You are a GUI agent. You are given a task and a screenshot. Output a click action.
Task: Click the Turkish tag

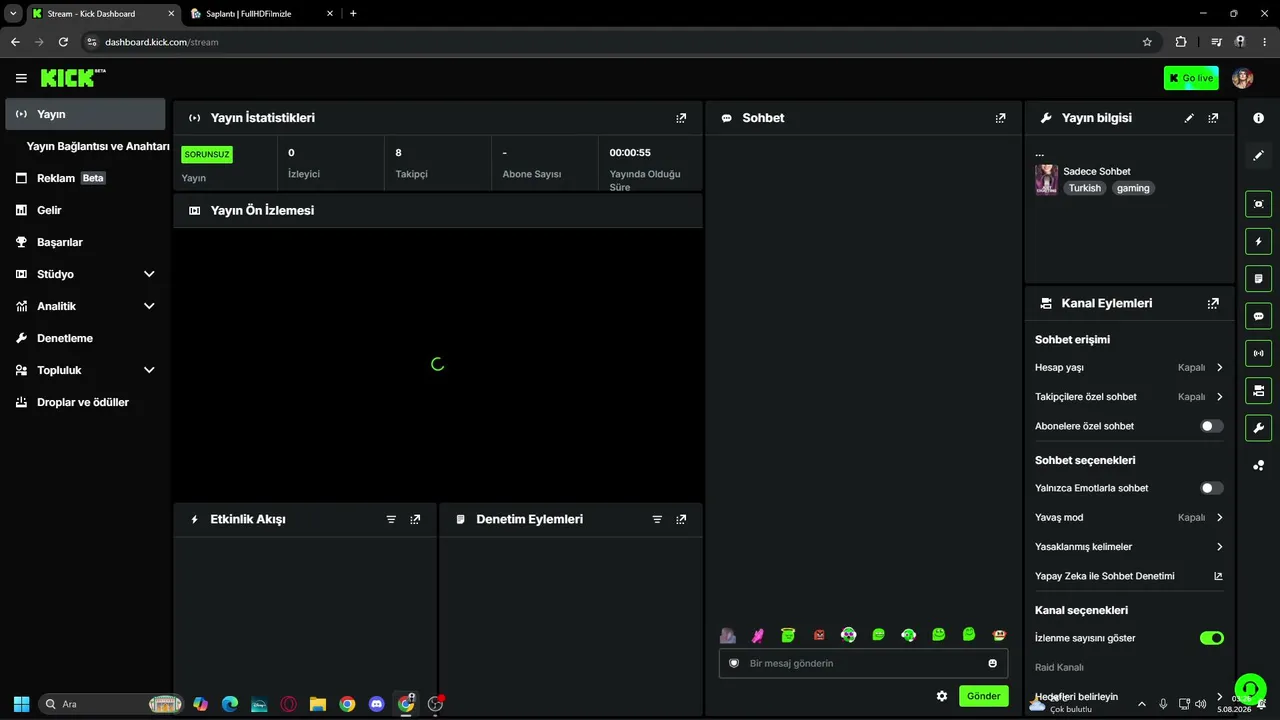1084,188
